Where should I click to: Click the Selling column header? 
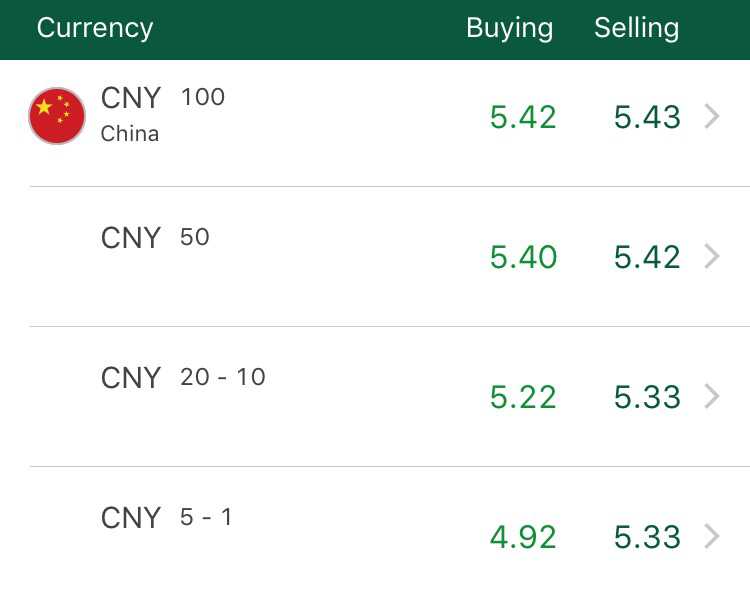pyautogui.click(x=636, y=28)
